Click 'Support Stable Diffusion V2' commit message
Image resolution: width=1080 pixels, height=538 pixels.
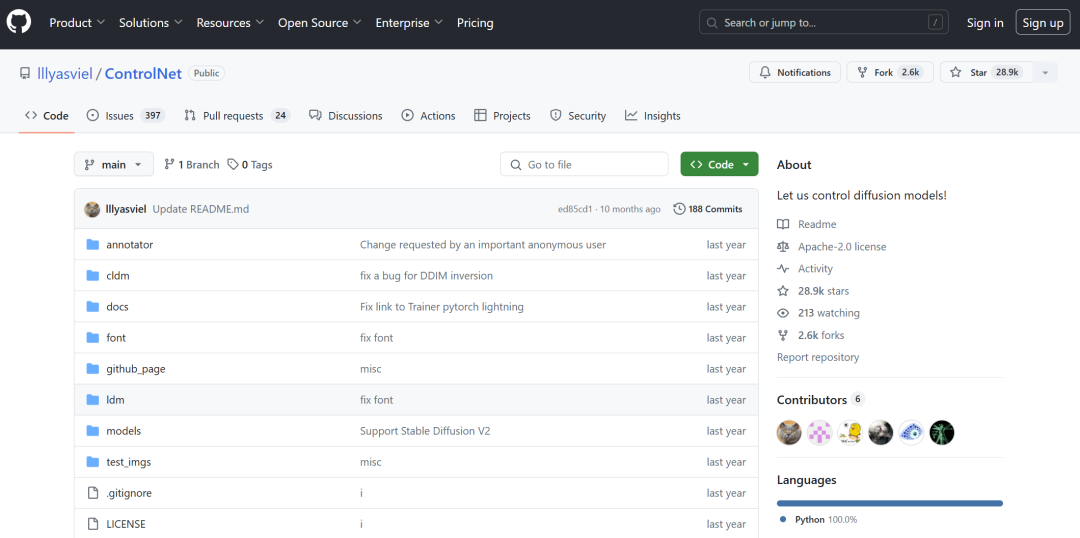click(425, 431)
